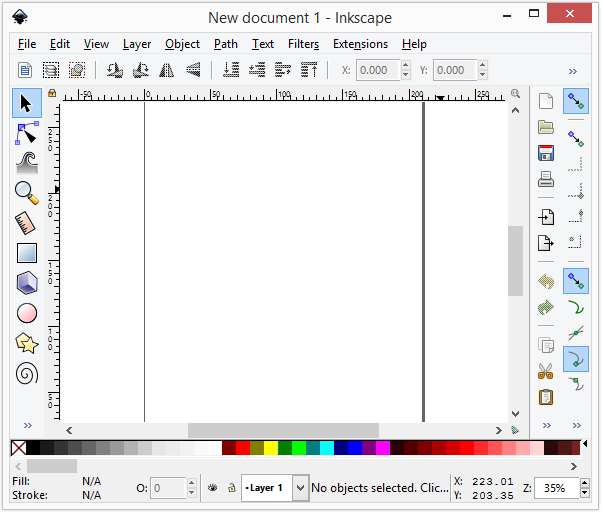This screenshot has width=604, height=512.
Task: Select the Ellipse circle tool
Action: pyautogui.click(x=27, y=313)
